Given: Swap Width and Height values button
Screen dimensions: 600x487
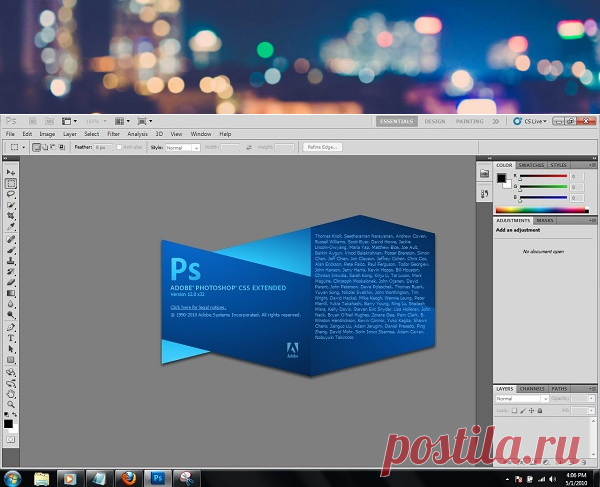Looking at the screenshot, I should (249, 147).
